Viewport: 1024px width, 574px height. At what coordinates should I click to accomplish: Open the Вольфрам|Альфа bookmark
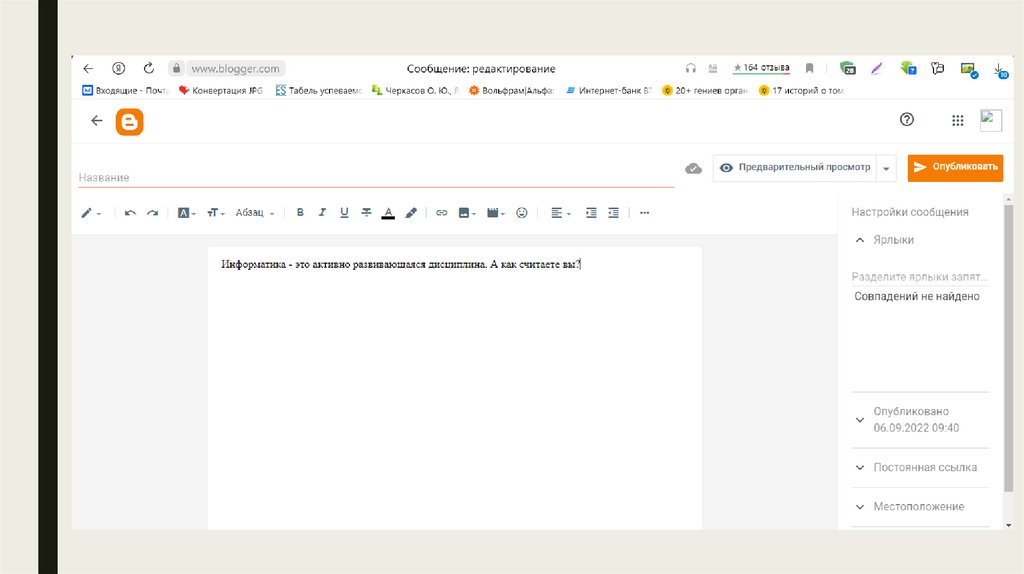511,90
